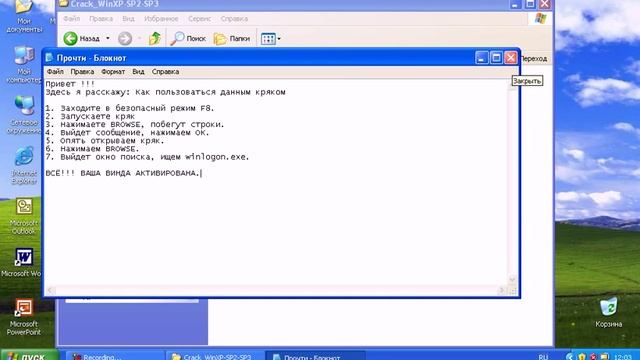Screen dimensions: 640x360
Task: Click the line mentioning winlogon.exe
Action: click(147, 157)
